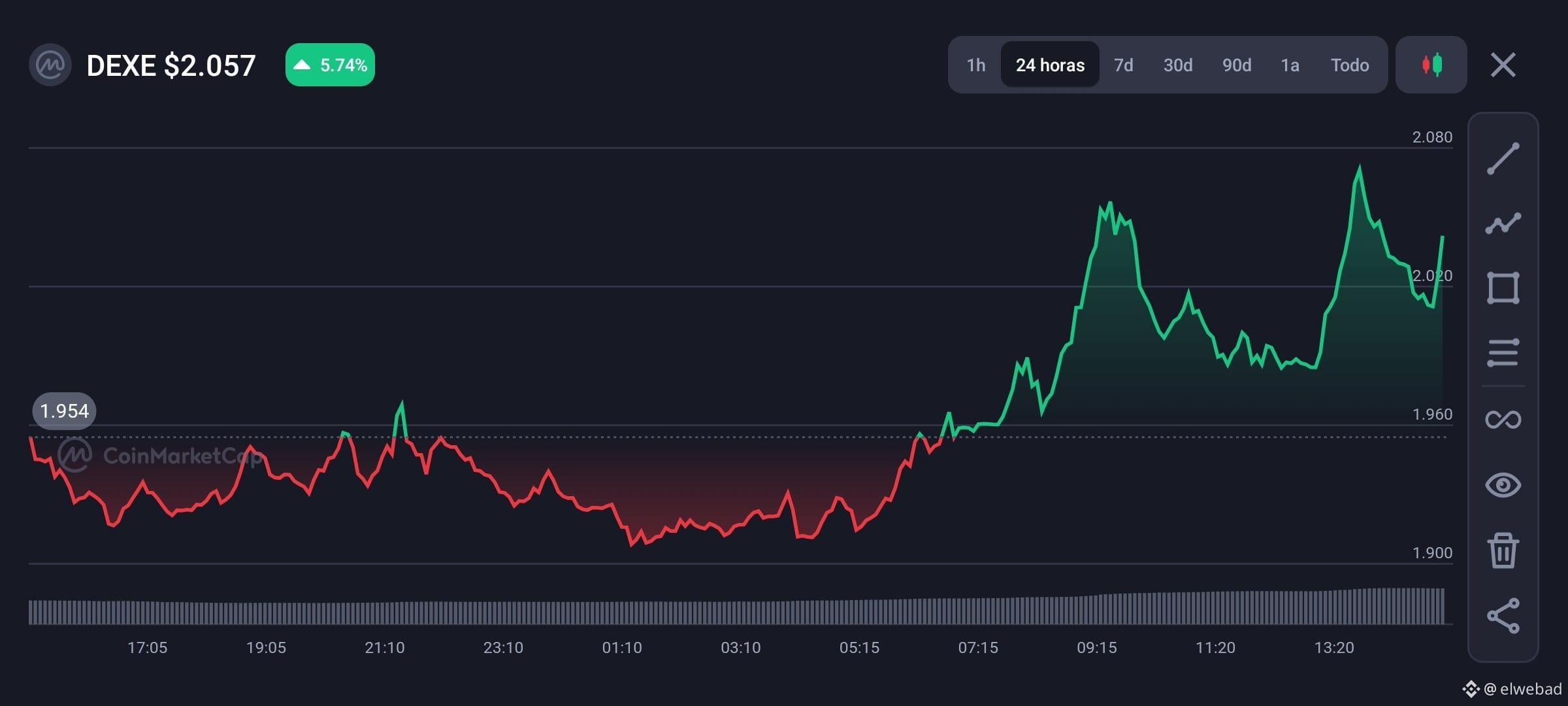Switch to the 7d timeframe
The image size is (1568, 706).
(x=1123, y=65)
